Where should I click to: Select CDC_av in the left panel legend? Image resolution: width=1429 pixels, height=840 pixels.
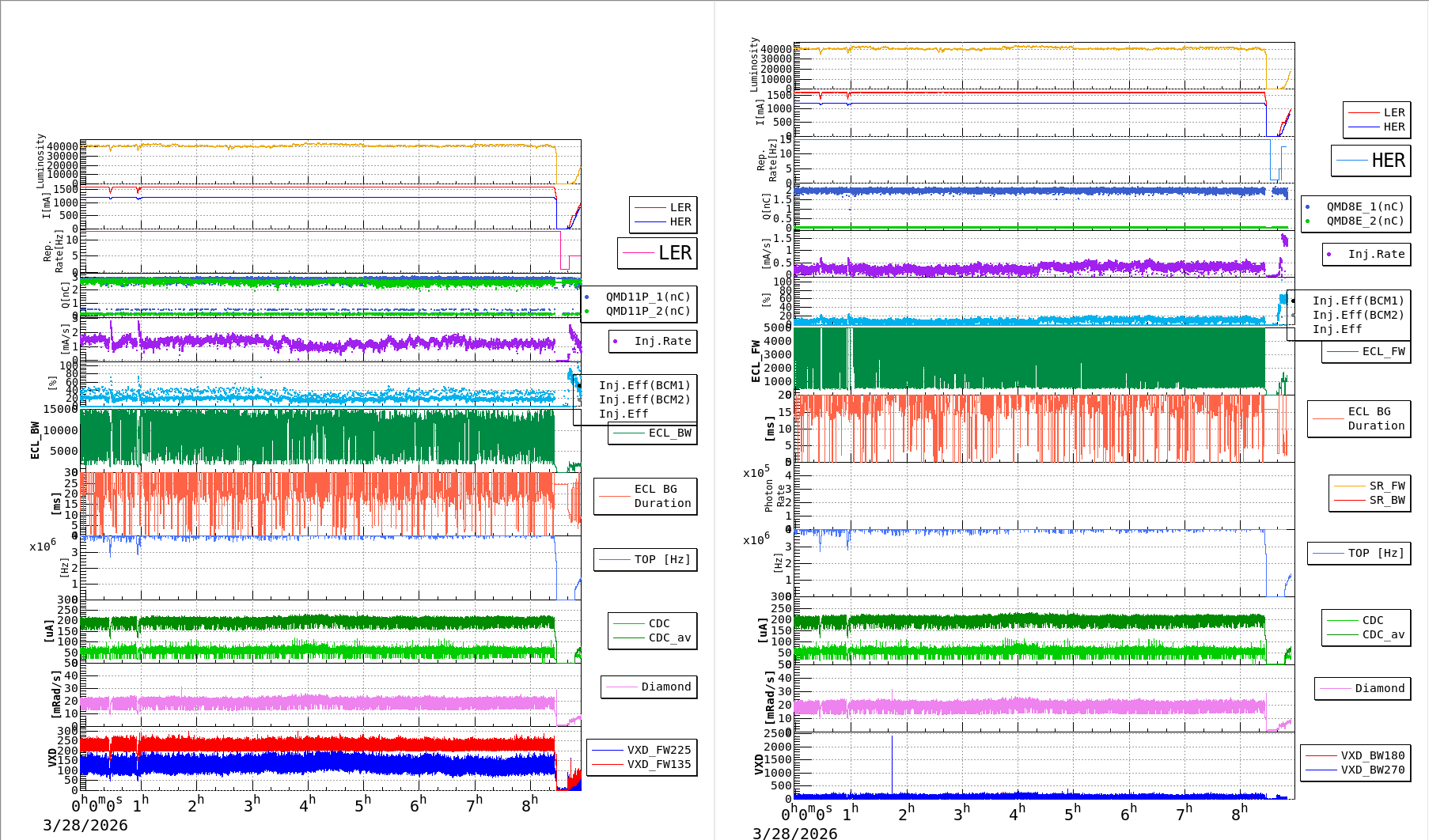(x=669, y=638)
